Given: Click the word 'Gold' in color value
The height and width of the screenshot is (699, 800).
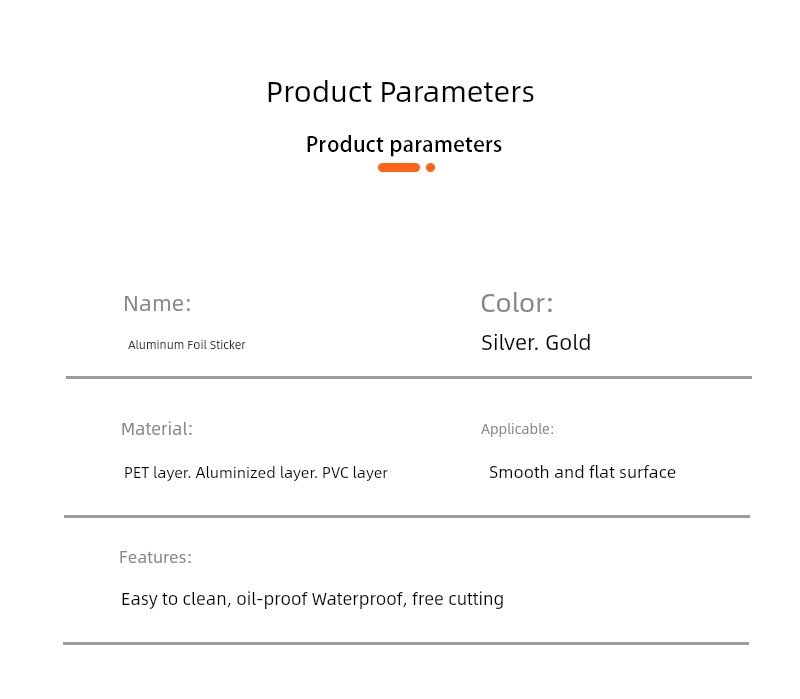Looking at the screenshot, I should [x=568, y=342].
